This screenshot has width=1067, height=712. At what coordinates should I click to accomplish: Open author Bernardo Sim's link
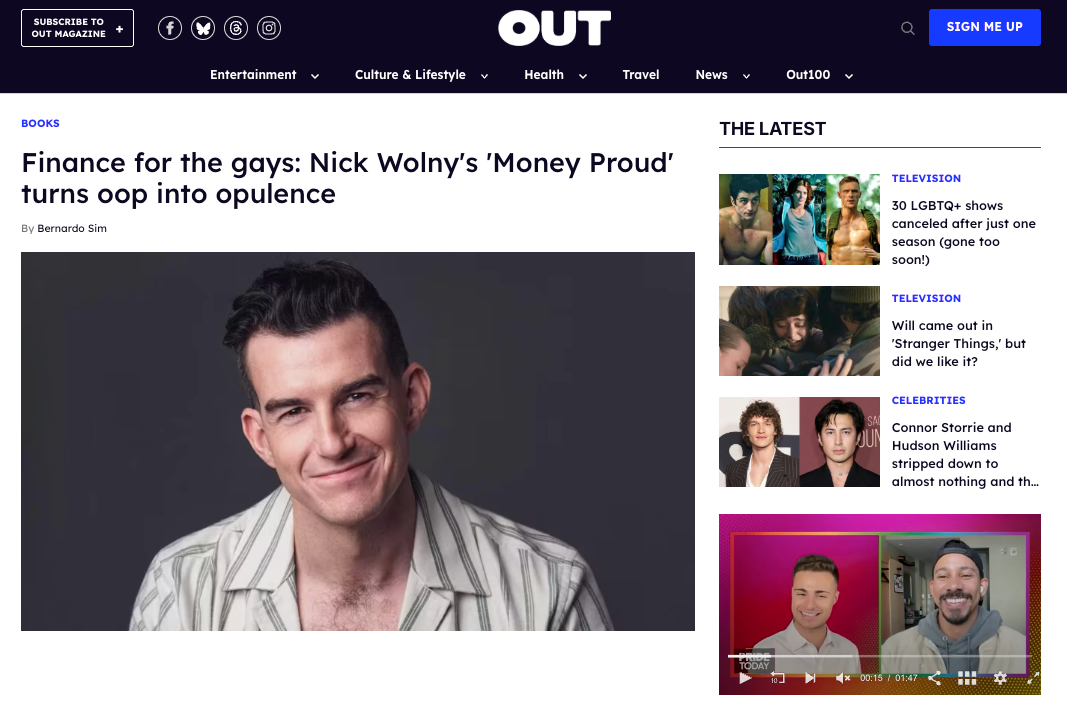71,228
